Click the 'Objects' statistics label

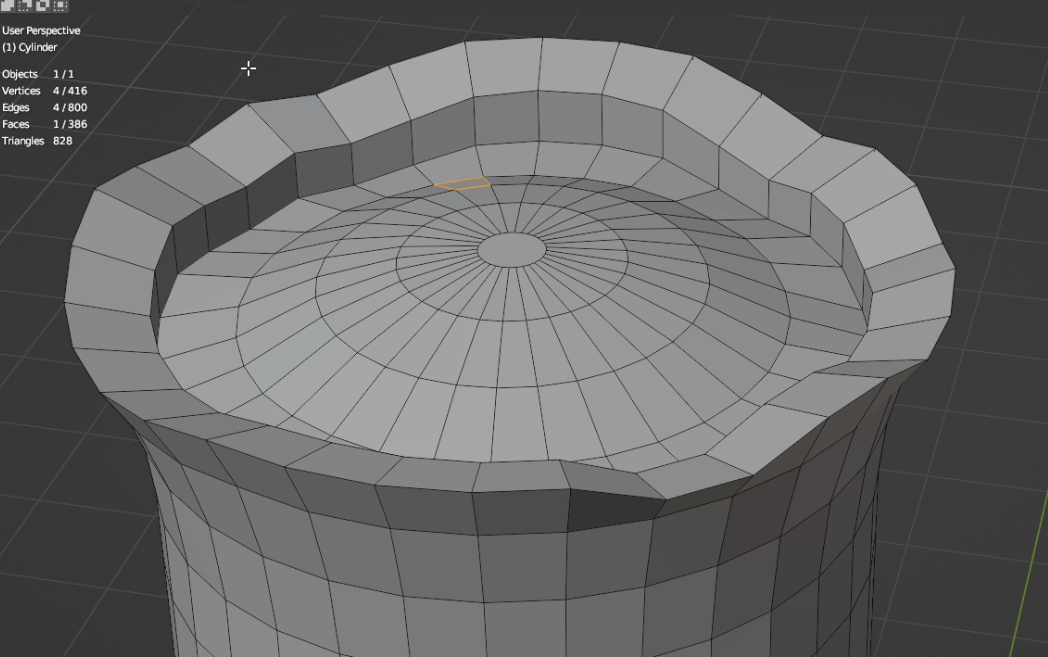pos(19,74)
